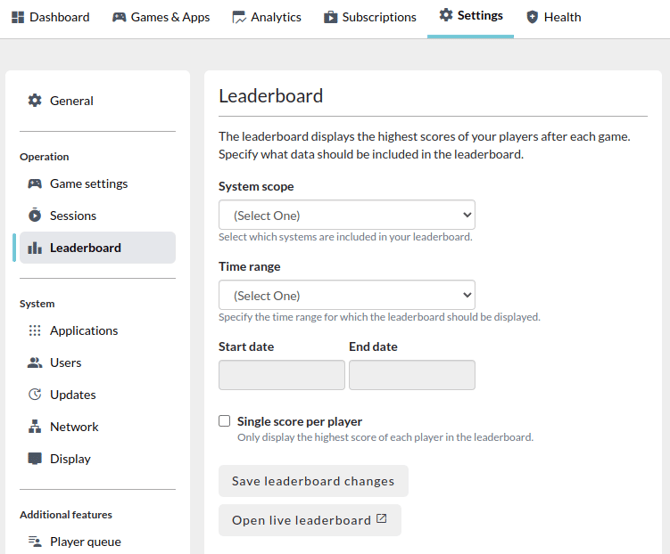The image size is (670, 554).
Task: Save leaderboard changes
Action: (313, 481)
